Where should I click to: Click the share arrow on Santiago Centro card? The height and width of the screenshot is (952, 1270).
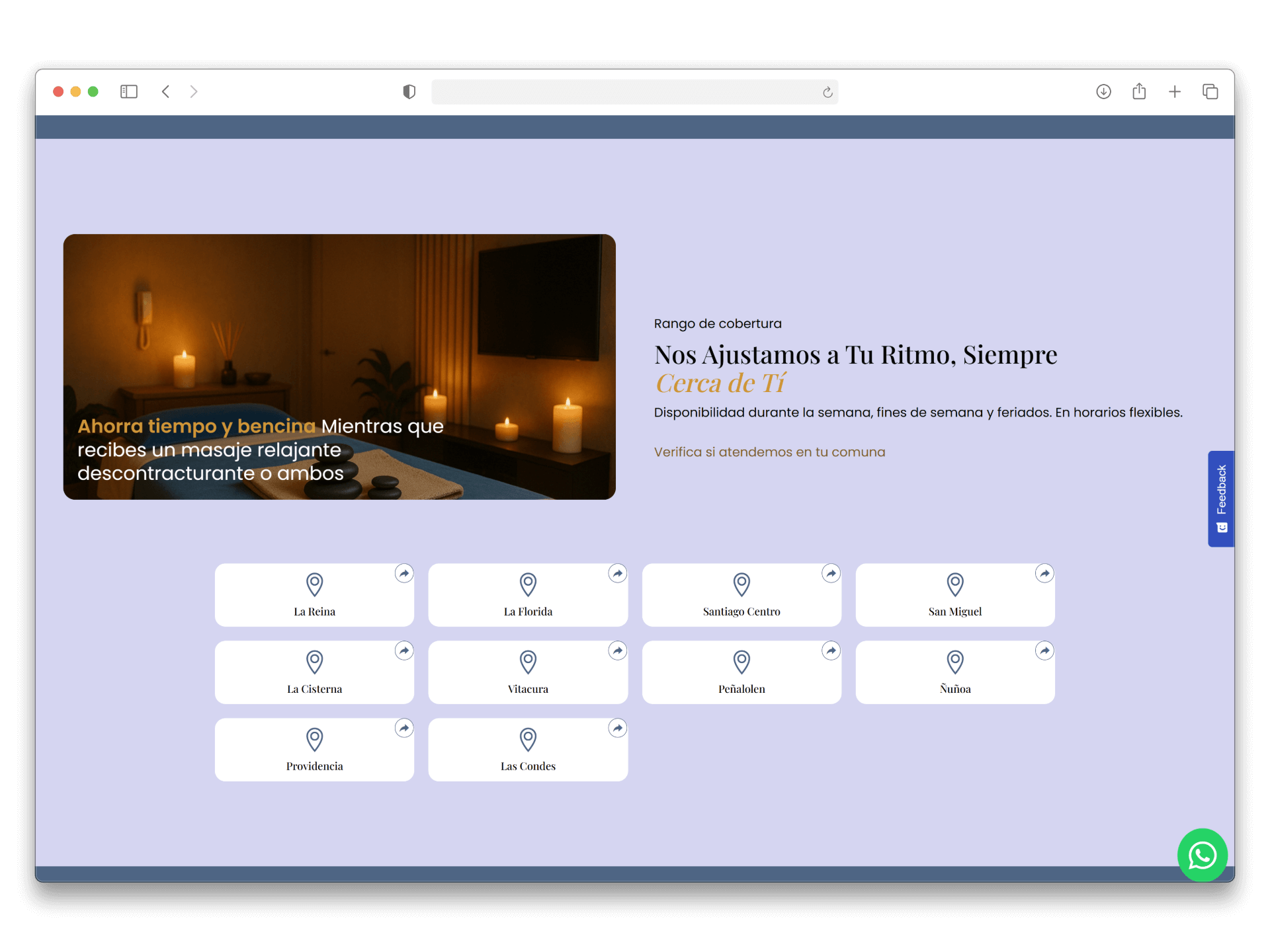(x=831, y=573)
